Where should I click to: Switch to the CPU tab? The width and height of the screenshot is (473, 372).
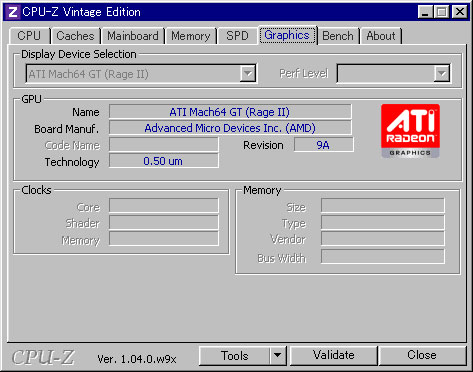[29, 36]
